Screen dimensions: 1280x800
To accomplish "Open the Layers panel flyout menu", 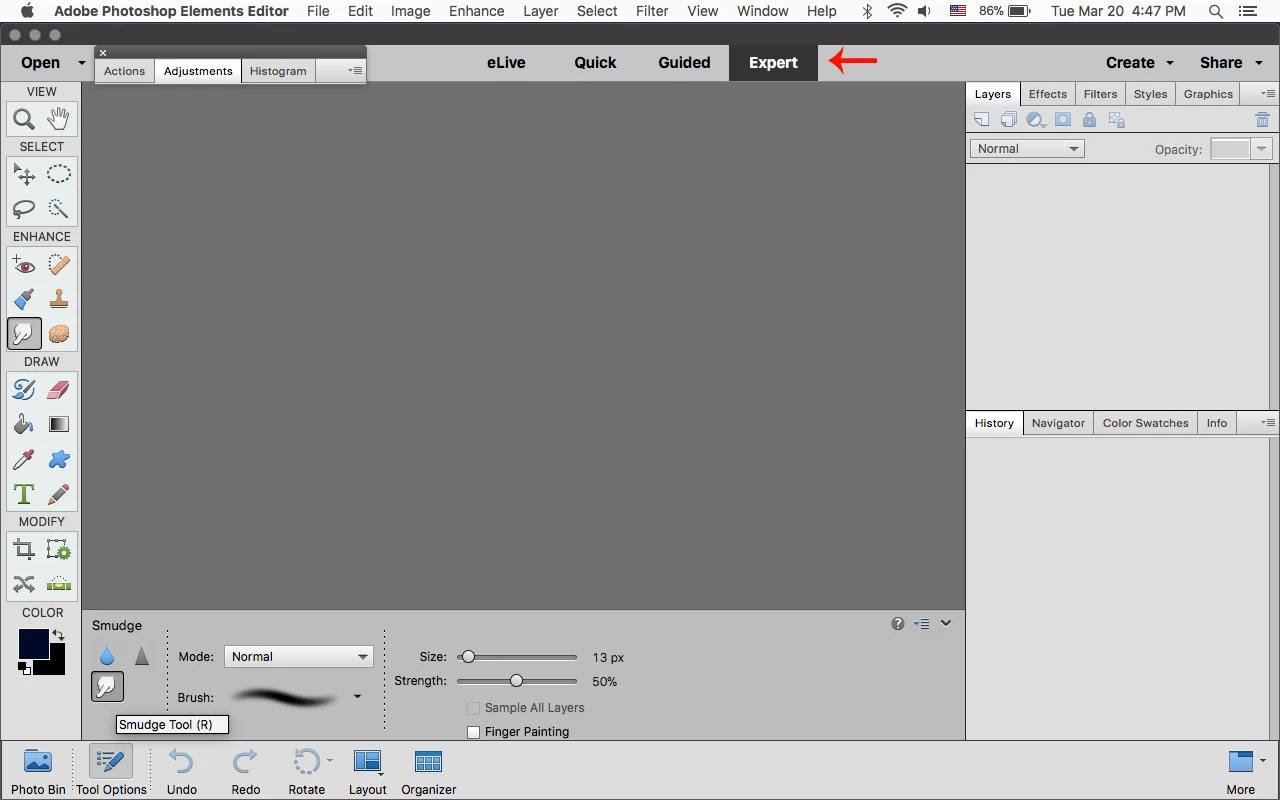I will 1268,94.
